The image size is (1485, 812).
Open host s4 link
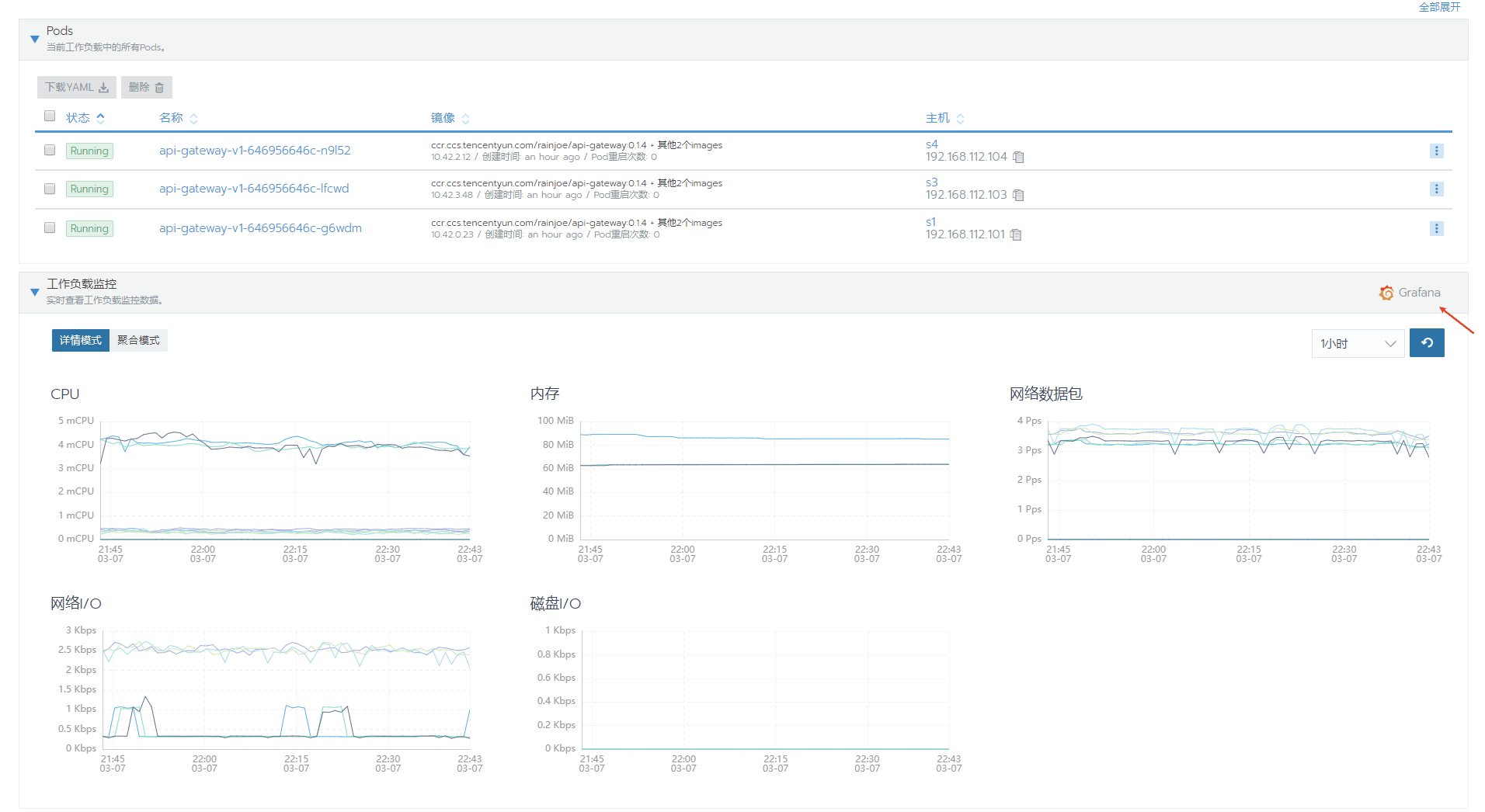click(x=931, y=144)
